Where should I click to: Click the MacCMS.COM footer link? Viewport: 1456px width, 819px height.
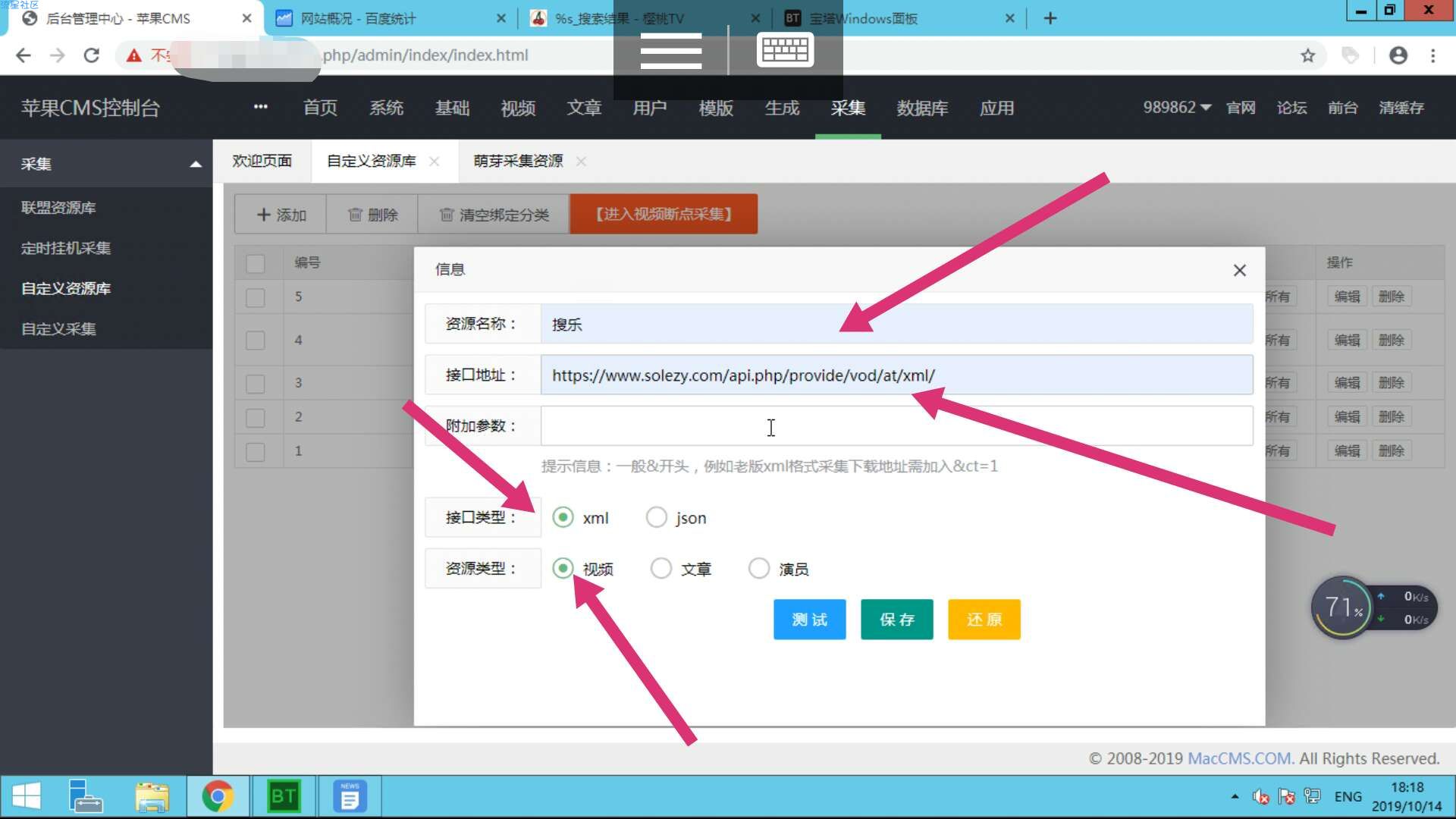(x=1241, y=758)
